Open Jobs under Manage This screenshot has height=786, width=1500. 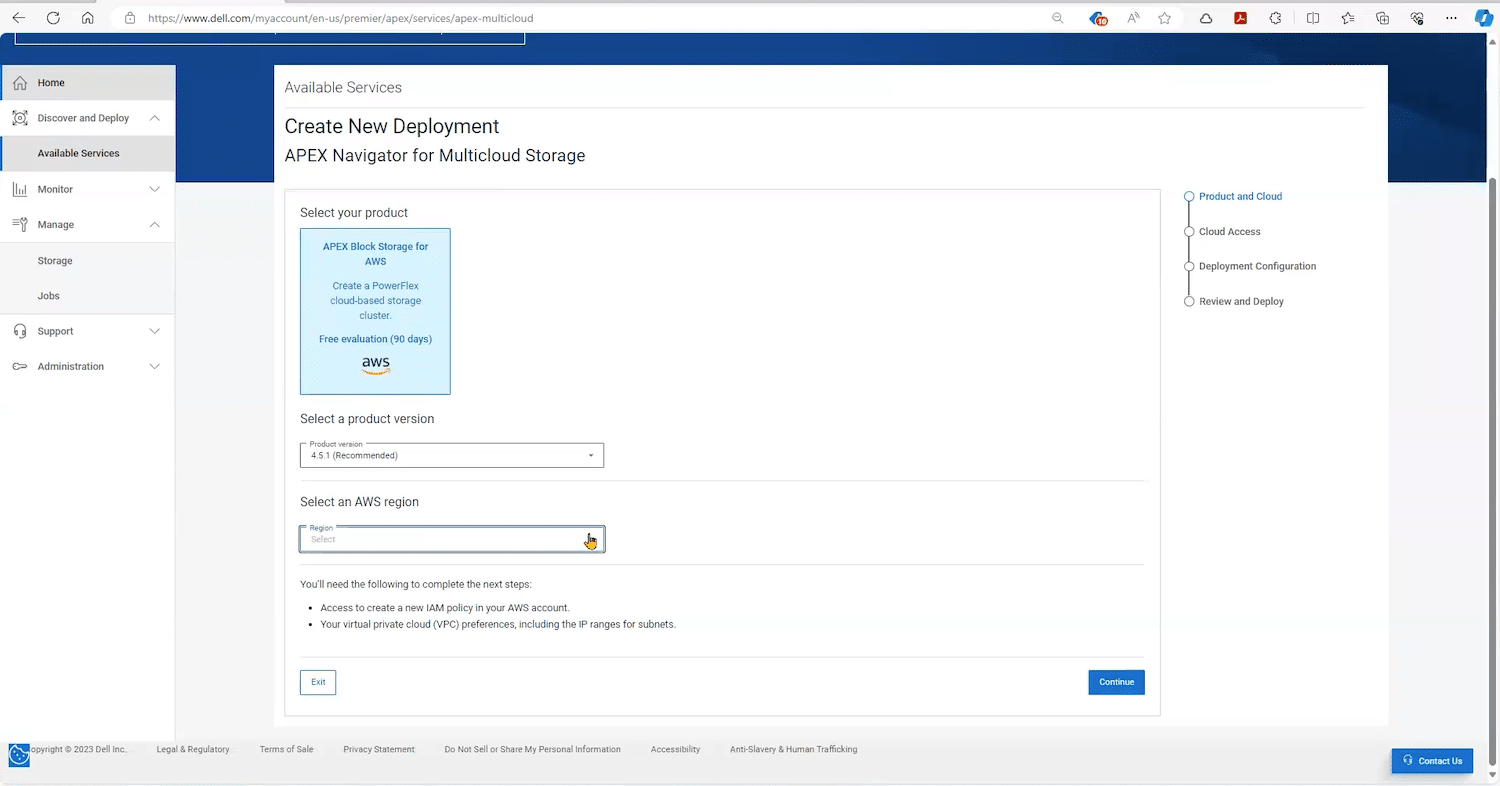(48, 295)
